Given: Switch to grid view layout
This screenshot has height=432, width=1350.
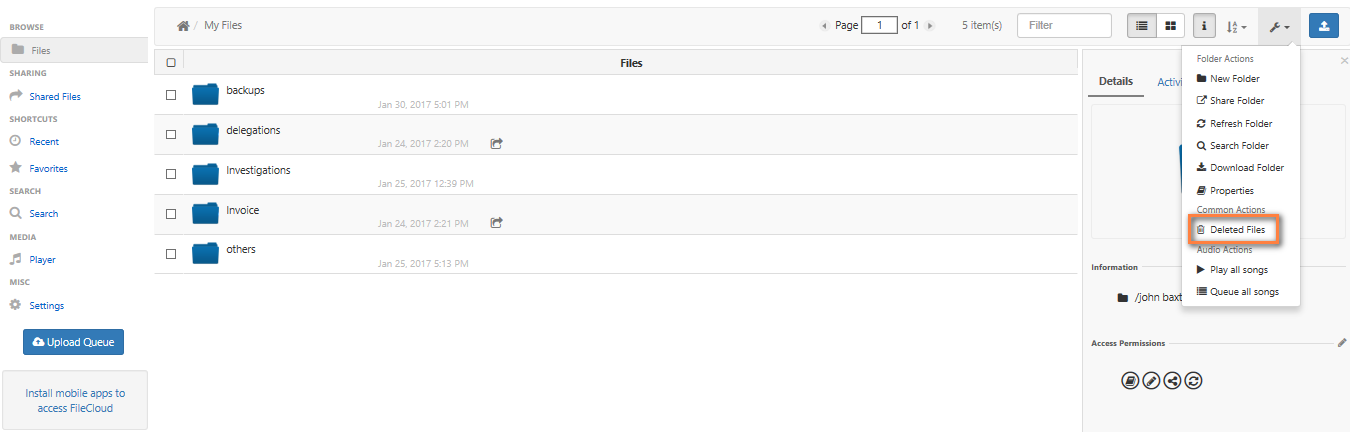Looking at the screenshot, I should (1171, 25).
